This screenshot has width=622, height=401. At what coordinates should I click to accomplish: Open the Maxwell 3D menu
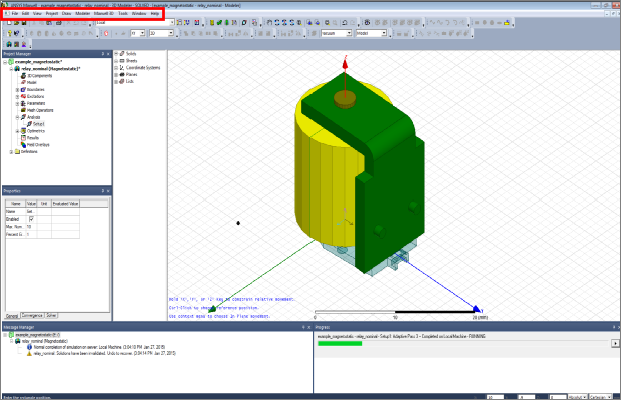pyautogui.click(x=104, y=13)
